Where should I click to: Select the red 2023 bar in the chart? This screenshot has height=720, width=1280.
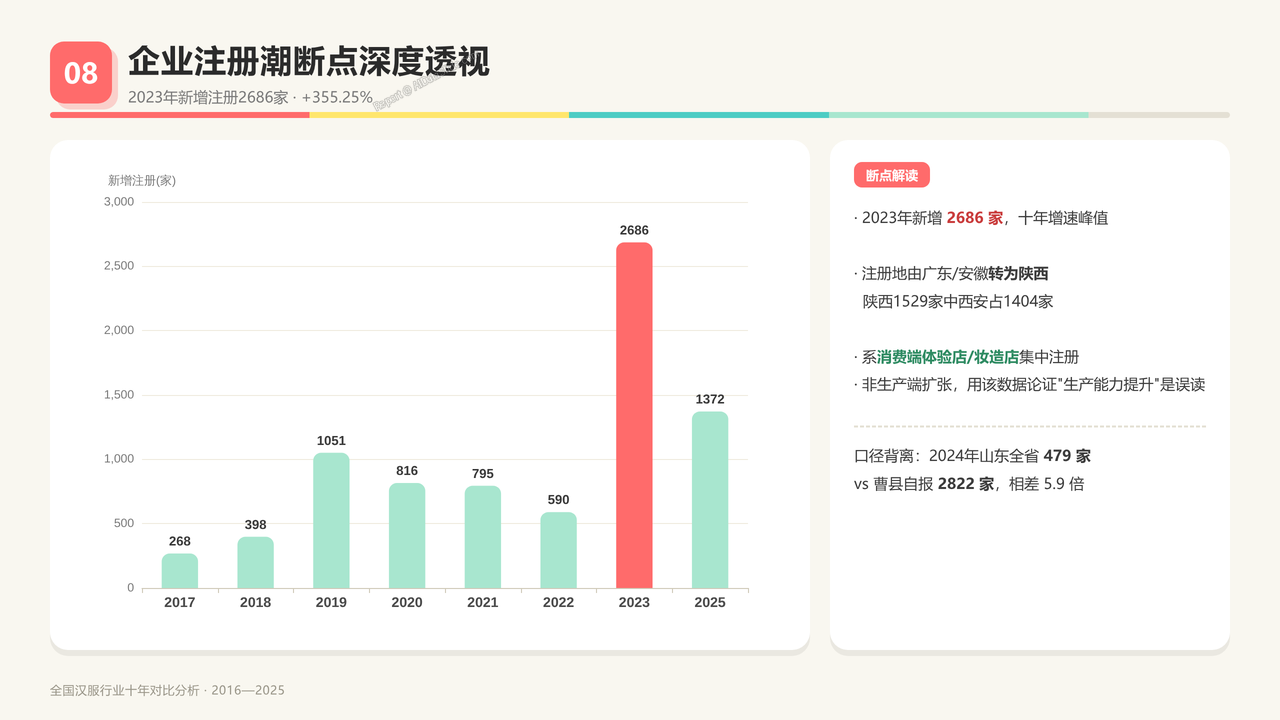coord(634,415)
